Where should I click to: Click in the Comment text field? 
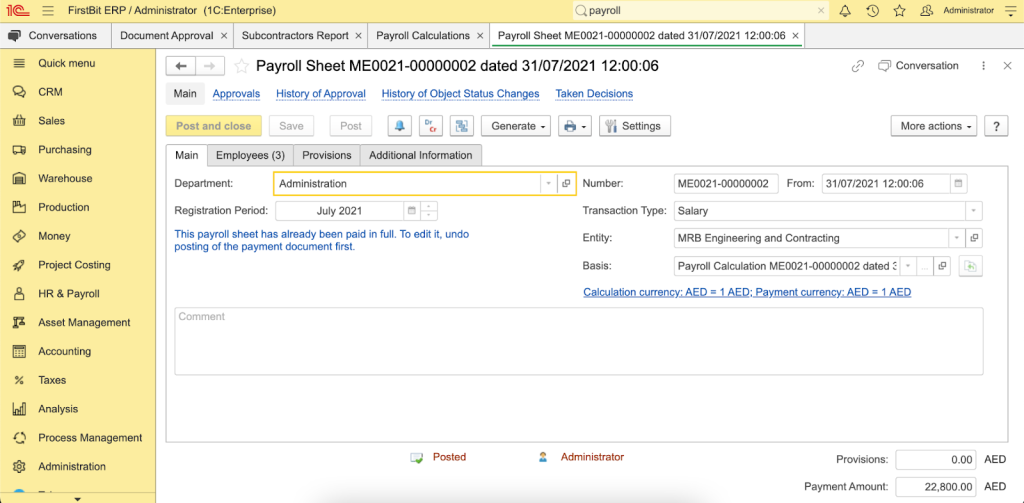578,340
